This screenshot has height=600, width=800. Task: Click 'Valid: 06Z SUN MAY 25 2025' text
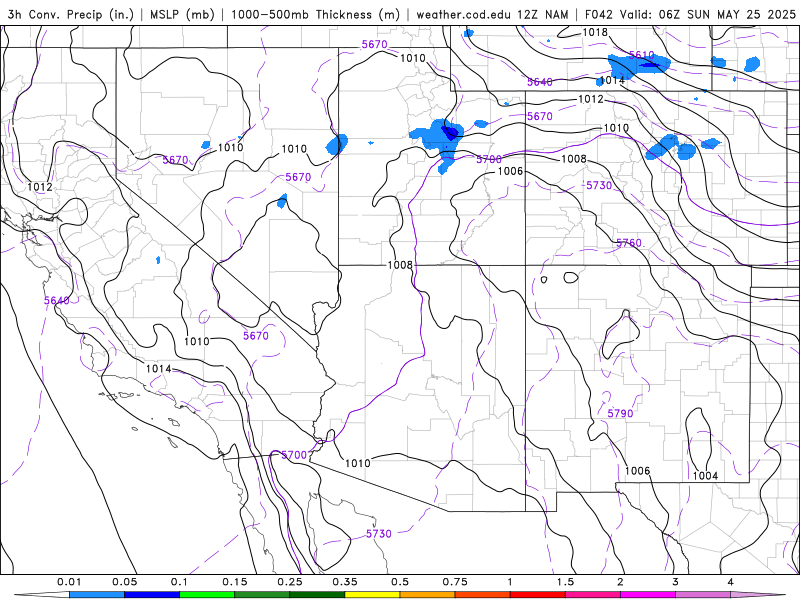(x=708, y=14)
